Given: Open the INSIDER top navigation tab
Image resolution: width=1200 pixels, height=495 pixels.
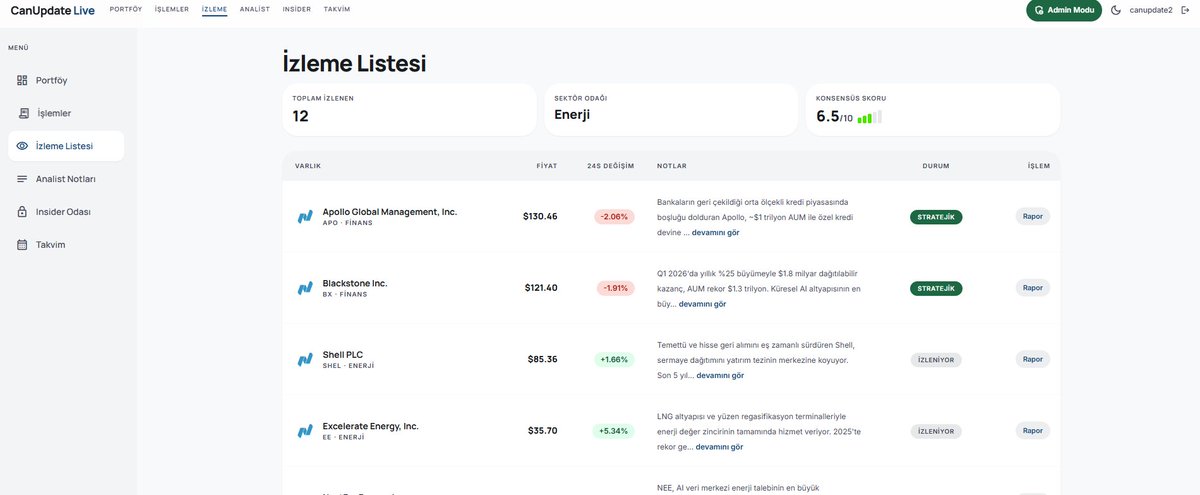Looking at the screenshot, I should [297, 9].
